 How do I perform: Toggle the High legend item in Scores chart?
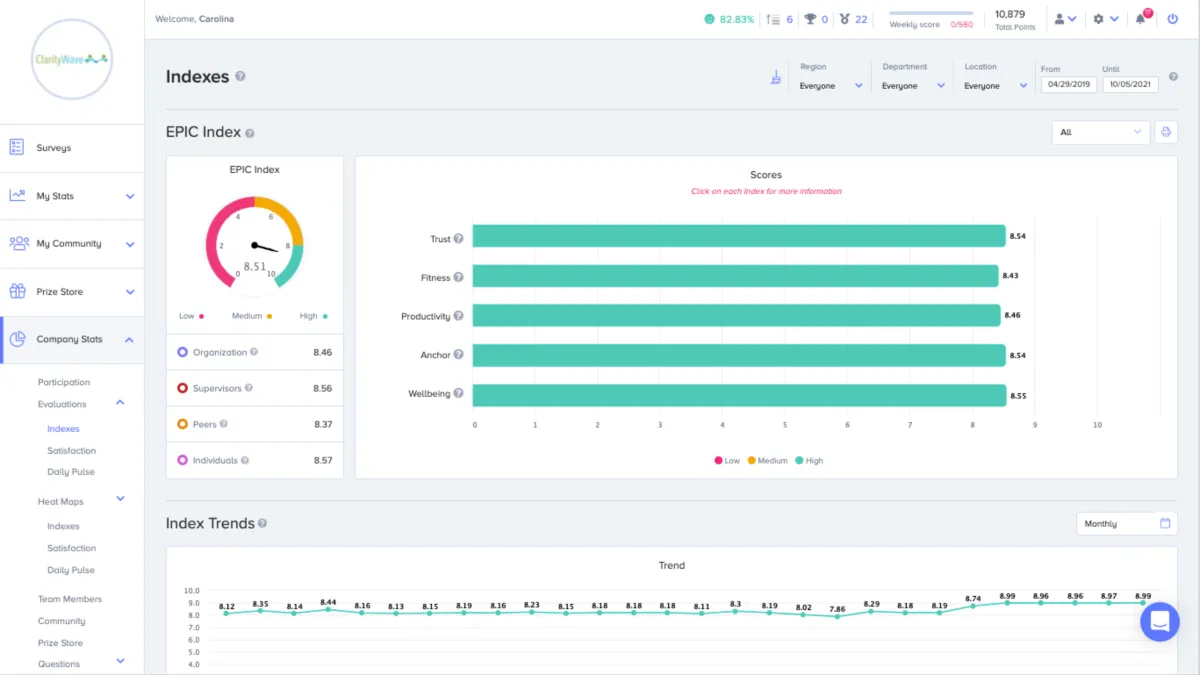click(x=809, y=461)
